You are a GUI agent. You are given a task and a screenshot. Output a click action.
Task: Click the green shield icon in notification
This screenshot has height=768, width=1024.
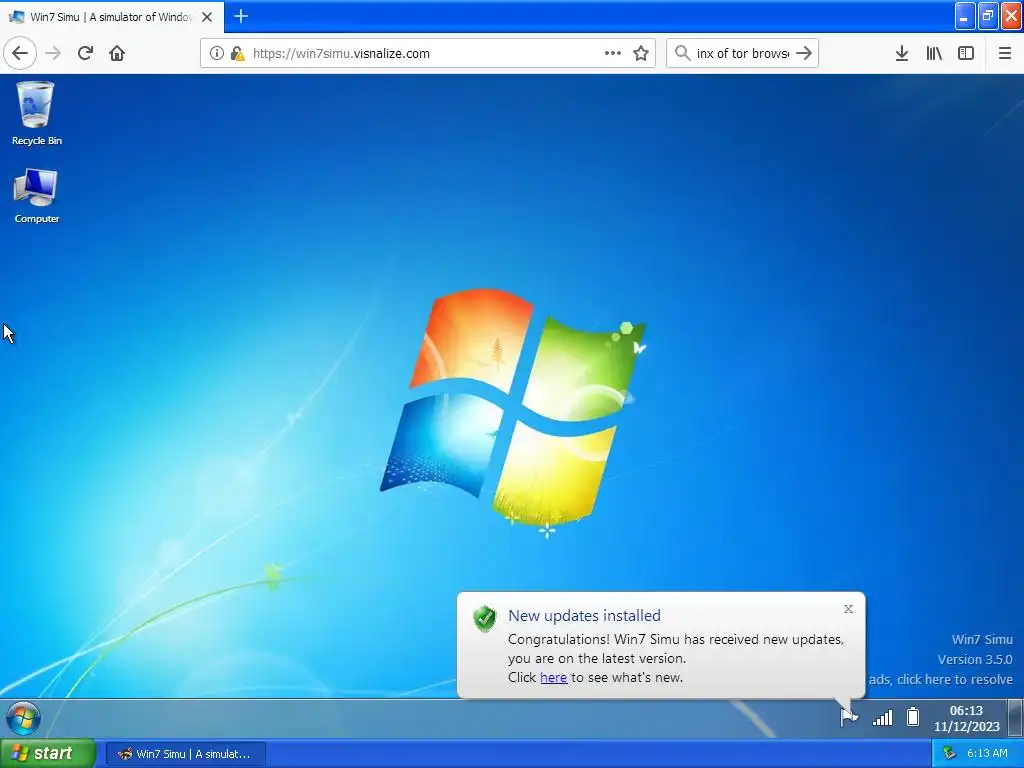[x=485, y=618]
